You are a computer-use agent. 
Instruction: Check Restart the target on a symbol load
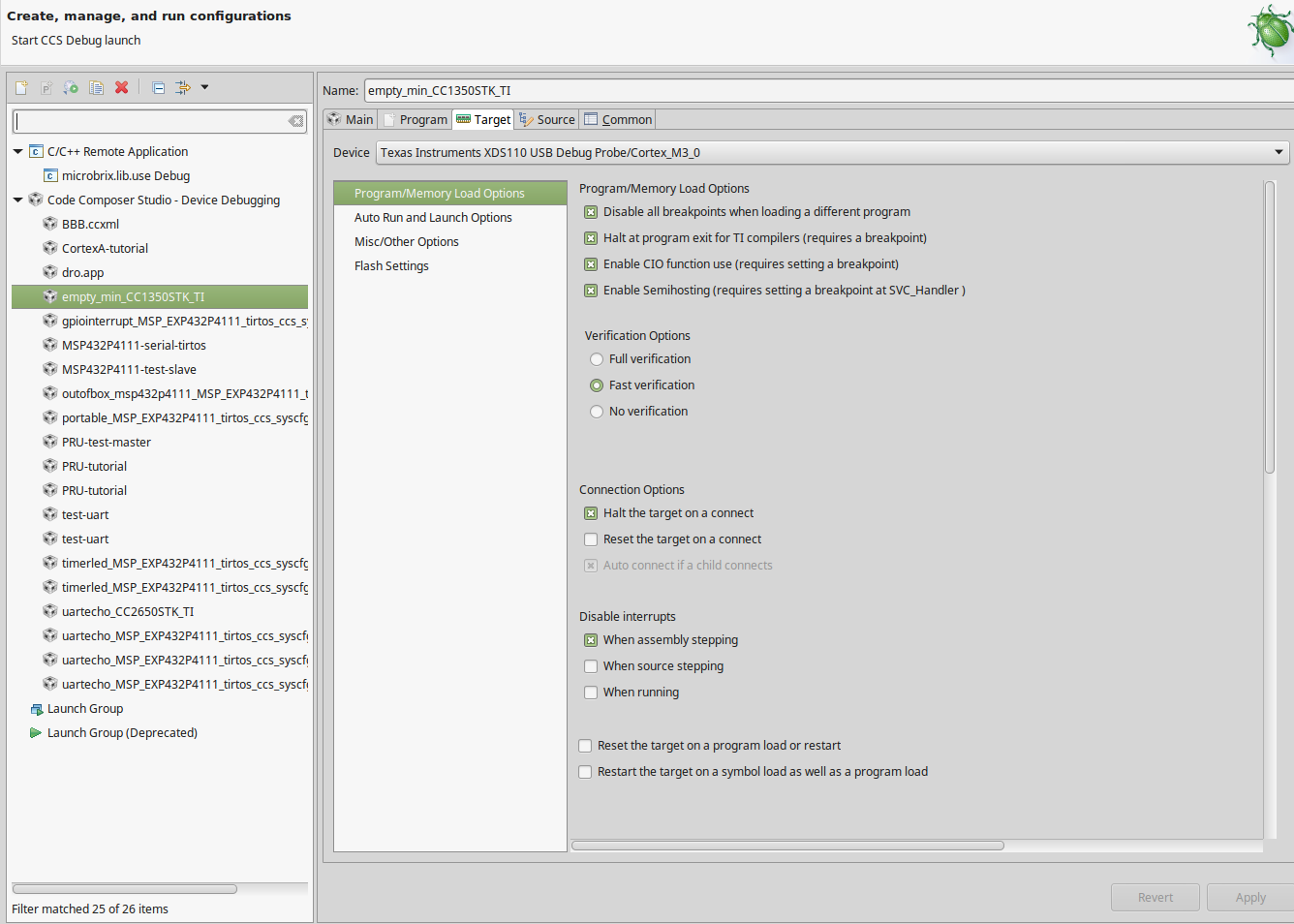(x=585, y=772)
